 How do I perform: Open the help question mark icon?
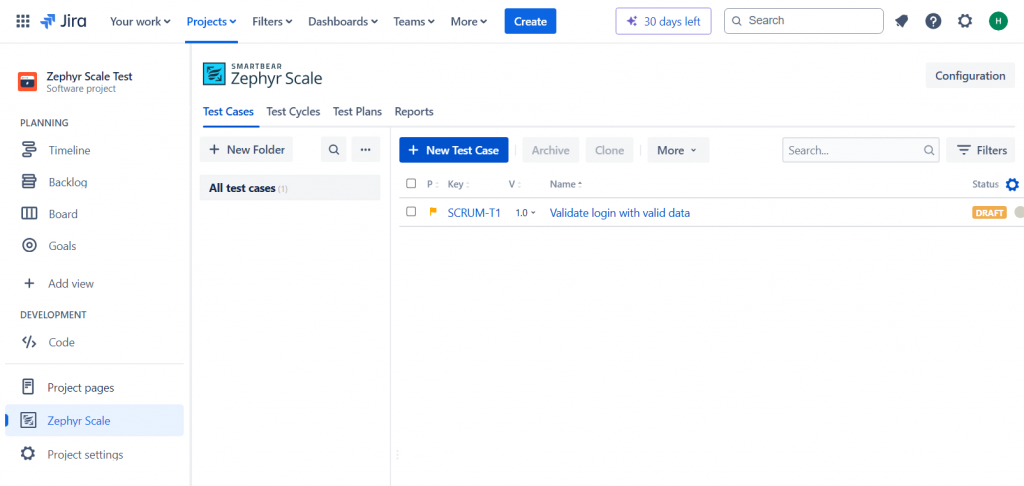(x=933, y=21)
